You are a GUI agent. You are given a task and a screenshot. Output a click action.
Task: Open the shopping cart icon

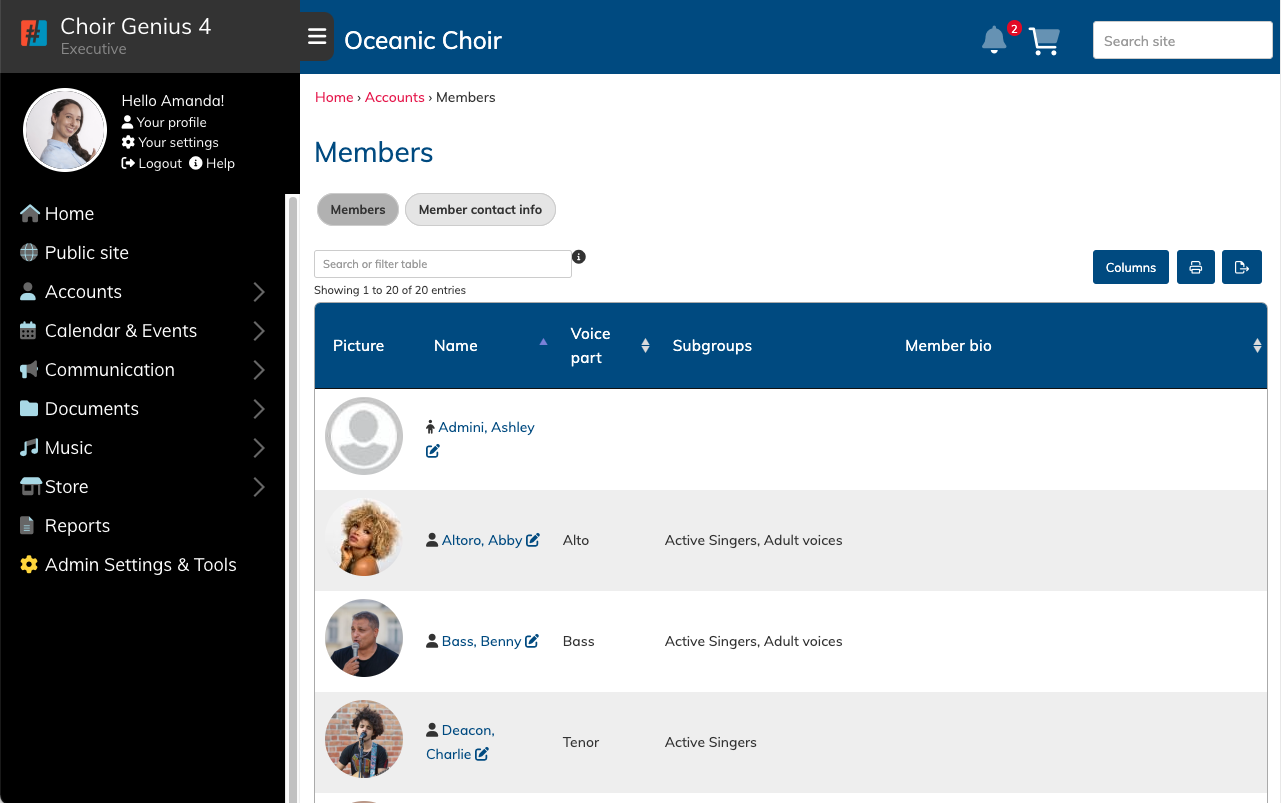tap(1044, 41)
